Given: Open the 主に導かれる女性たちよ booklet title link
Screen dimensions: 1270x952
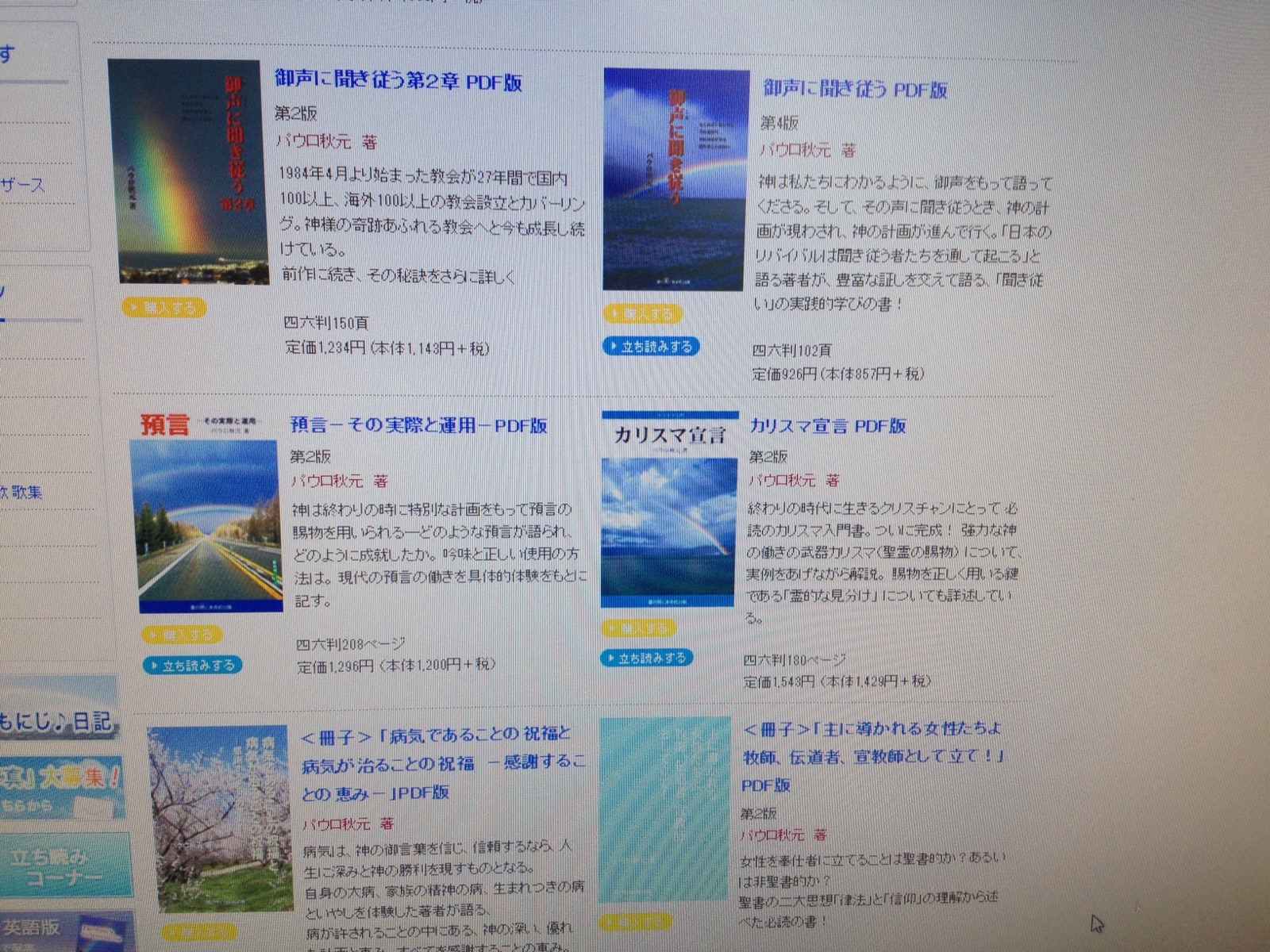Looking at the screenshot, I should click(x=872, y=755).
